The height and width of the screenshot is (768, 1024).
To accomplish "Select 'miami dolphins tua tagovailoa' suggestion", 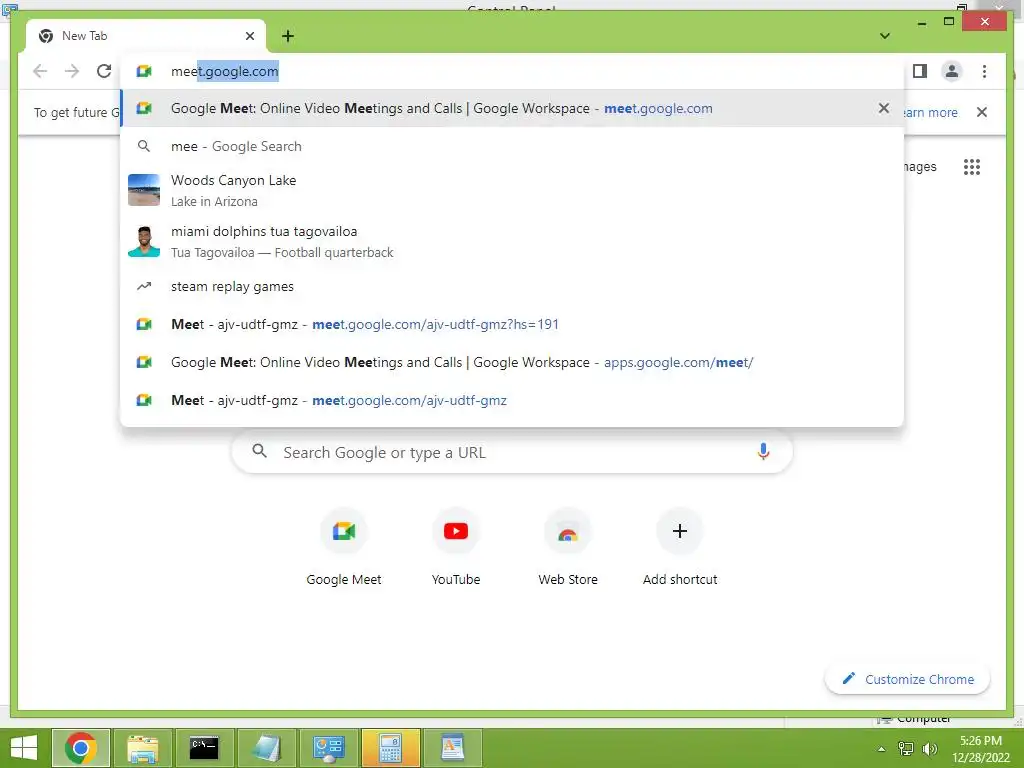I will pos(512,242).
